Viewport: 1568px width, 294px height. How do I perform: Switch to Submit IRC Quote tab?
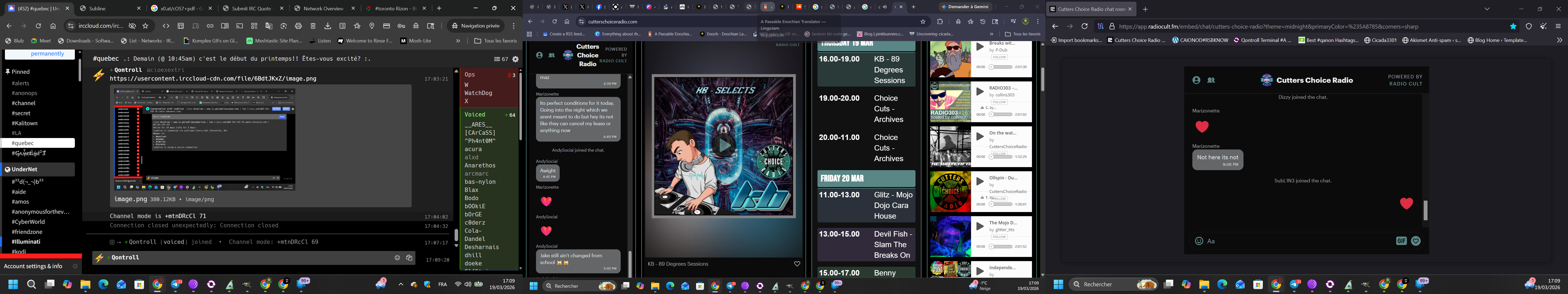pos(251,8)
